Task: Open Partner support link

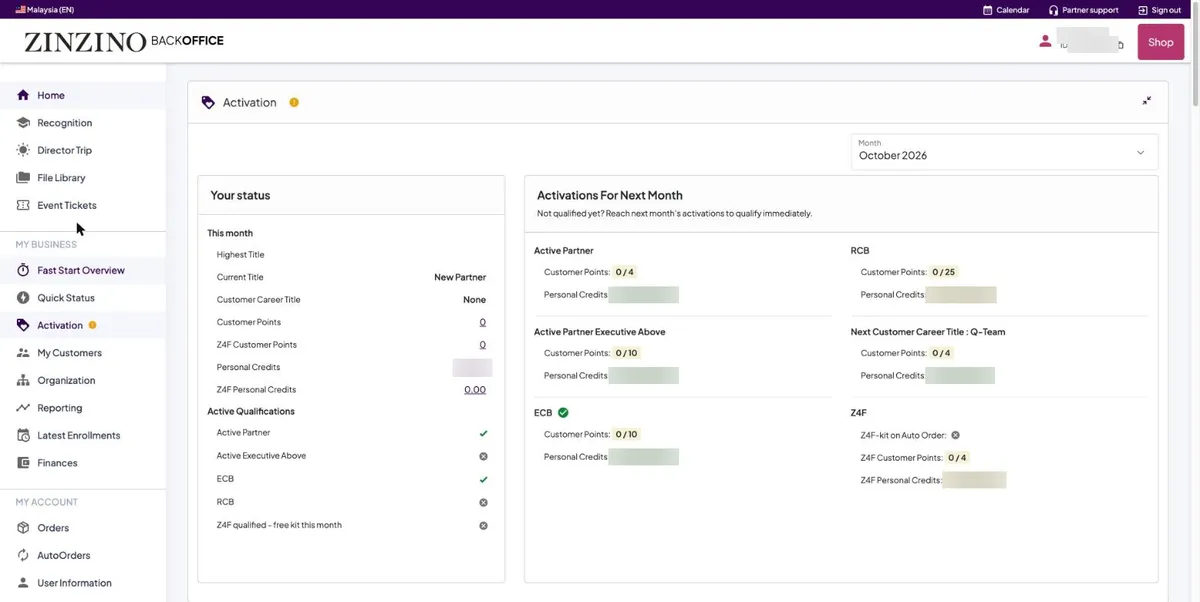Action: [x=1083, y=10]
